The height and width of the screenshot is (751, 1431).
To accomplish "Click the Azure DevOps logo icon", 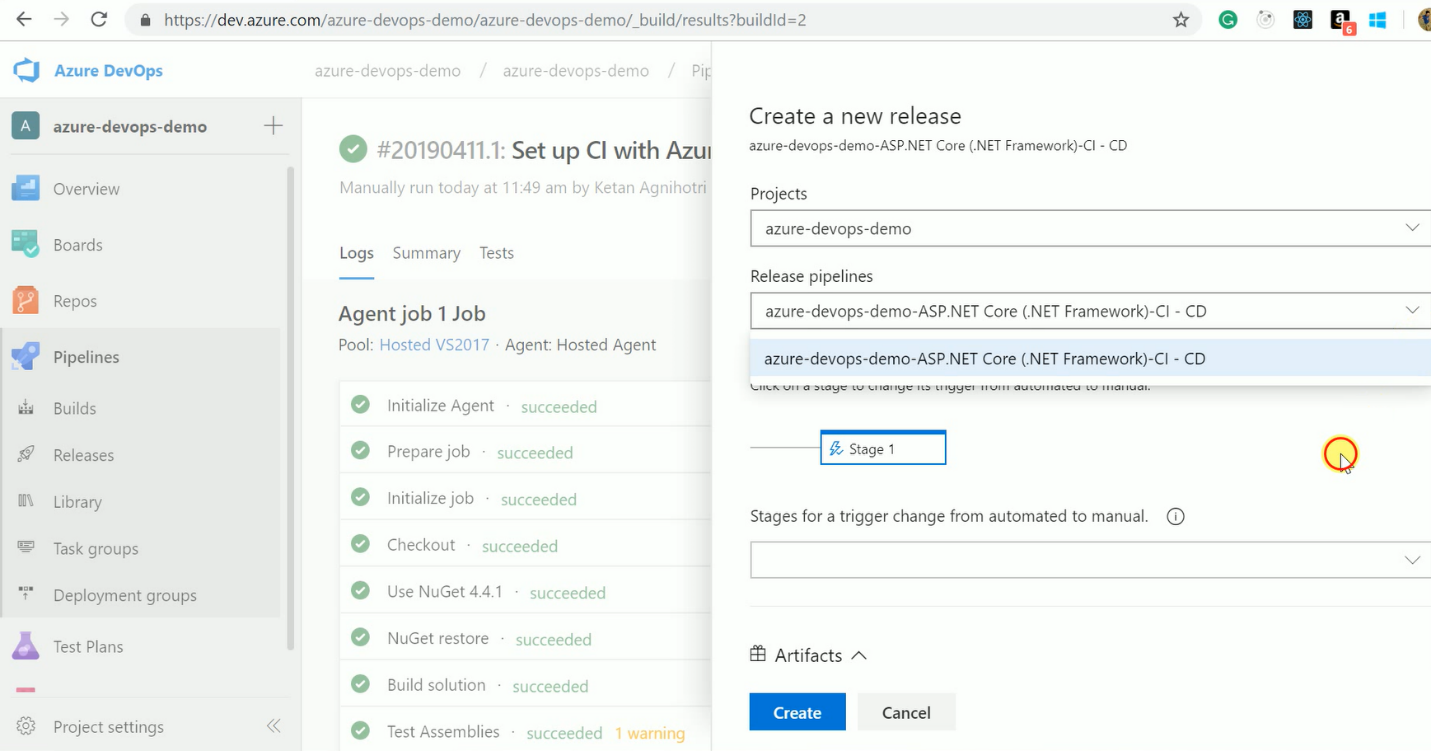I will tap(26, 71).
